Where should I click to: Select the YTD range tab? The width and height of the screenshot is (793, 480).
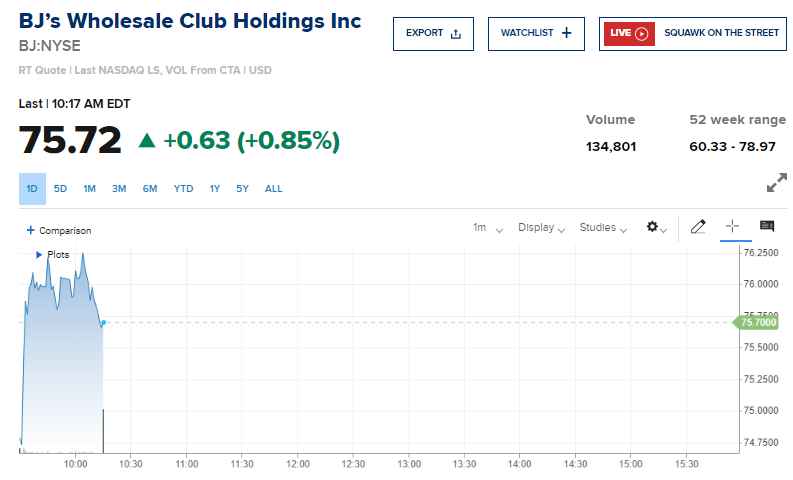(183, 189)
